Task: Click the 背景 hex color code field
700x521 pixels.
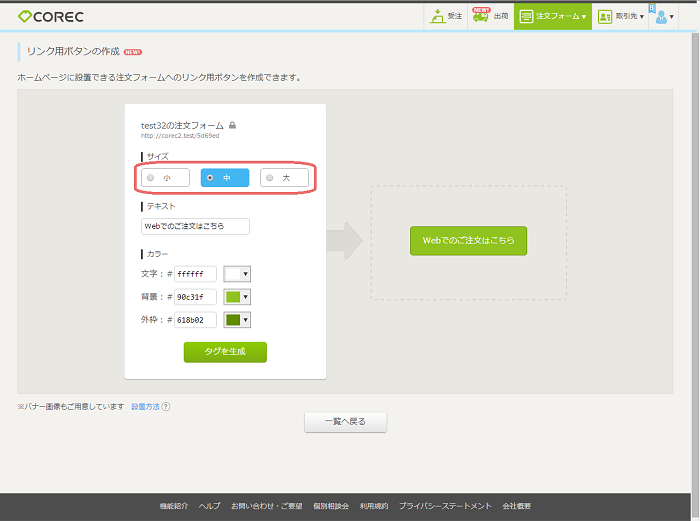Action: 195,297
